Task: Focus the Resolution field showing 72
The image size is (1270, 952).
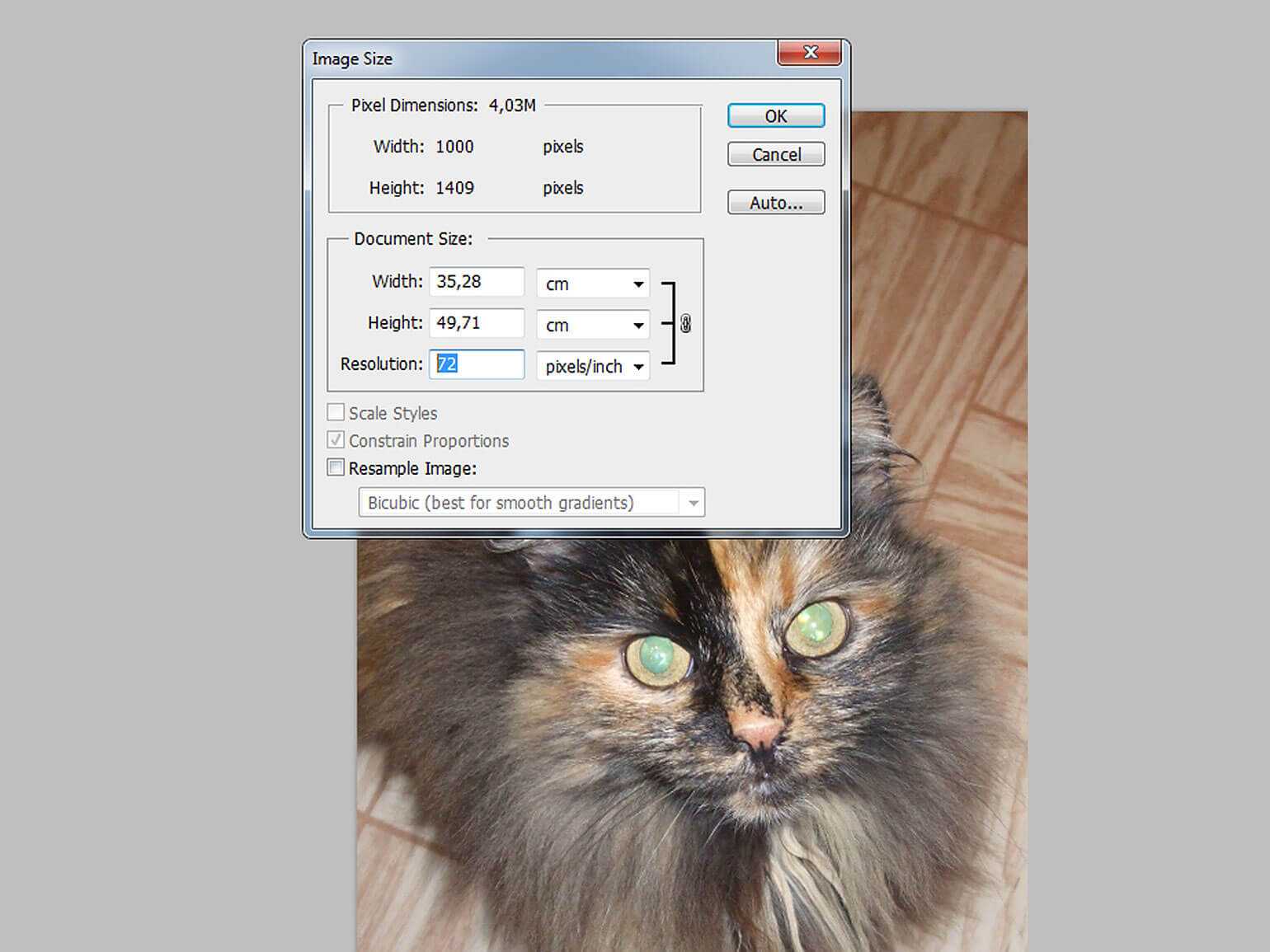Action: pyautogui.click(x=477, y=364)
